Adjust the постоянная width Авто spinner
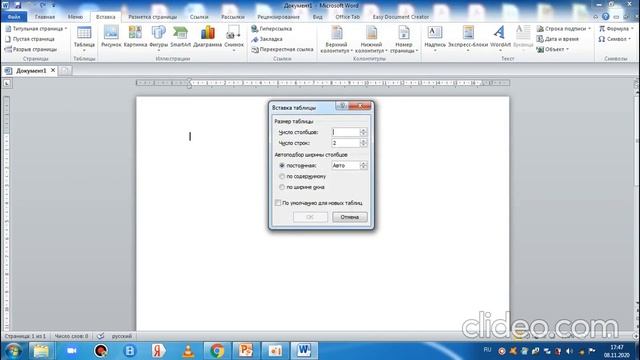This screenshot has width=640, height=360. (363, 166)
